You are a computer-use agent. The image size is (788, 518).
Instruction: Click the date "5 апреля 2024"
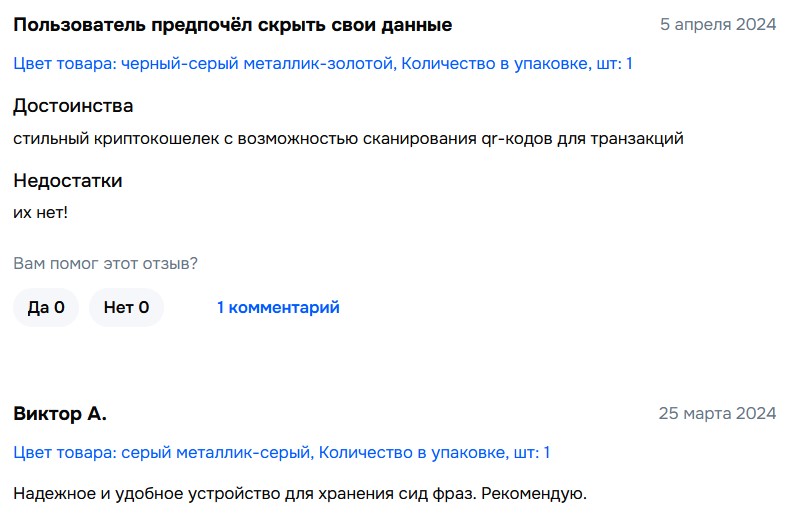717,25
